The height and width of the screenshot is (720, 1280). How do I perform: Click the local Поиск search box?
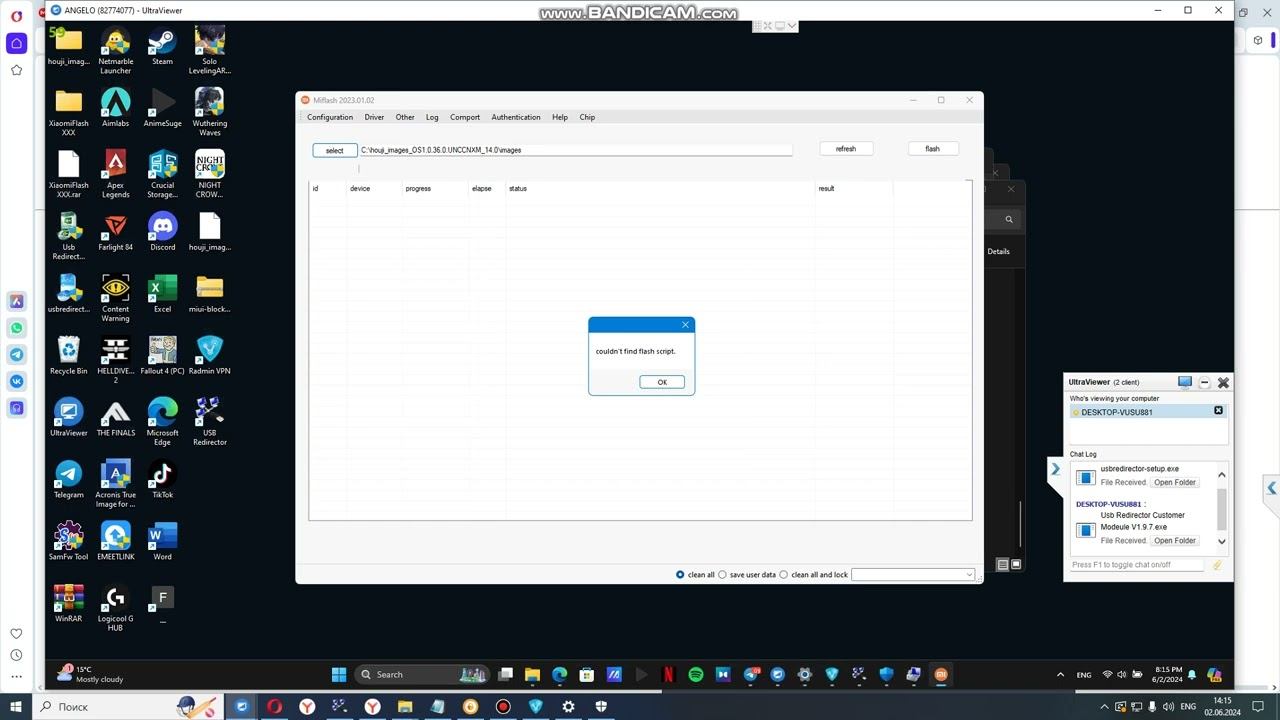pos(128,707)
